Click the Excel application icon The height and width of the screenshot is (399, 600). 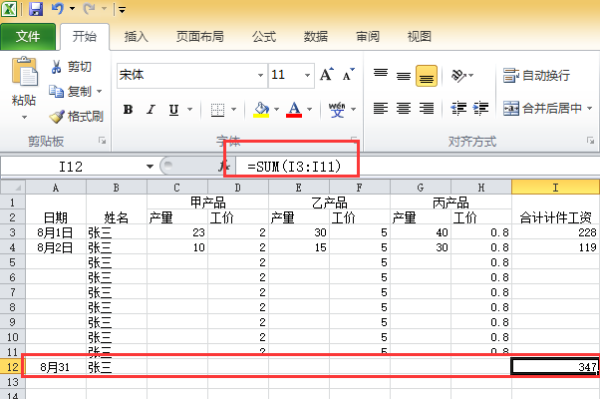coord(9,8)
